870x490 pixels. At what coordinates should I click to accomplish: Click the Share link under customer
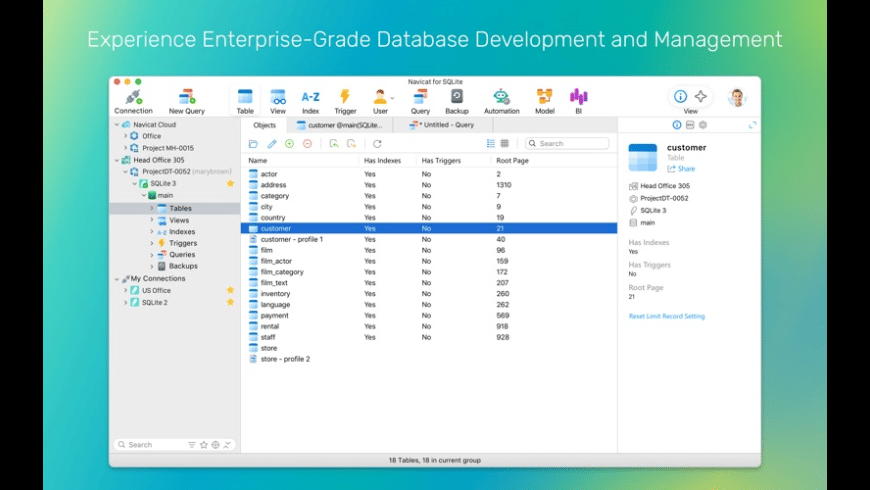click(681, 169)
